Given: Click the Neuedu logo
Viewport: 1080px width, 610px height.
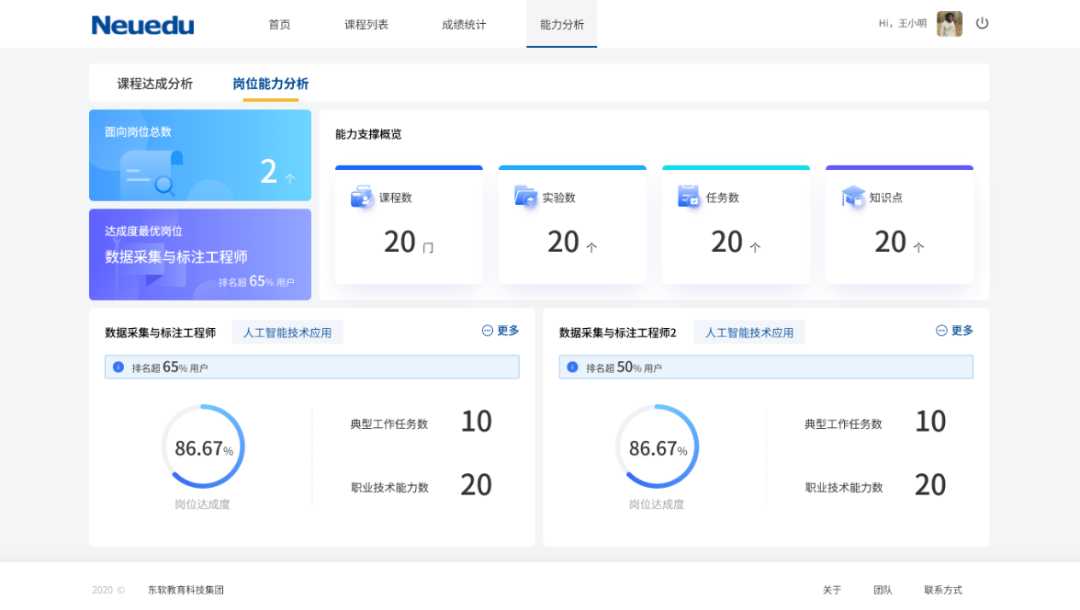Looking at the screenshot, I should click(143, 25).
